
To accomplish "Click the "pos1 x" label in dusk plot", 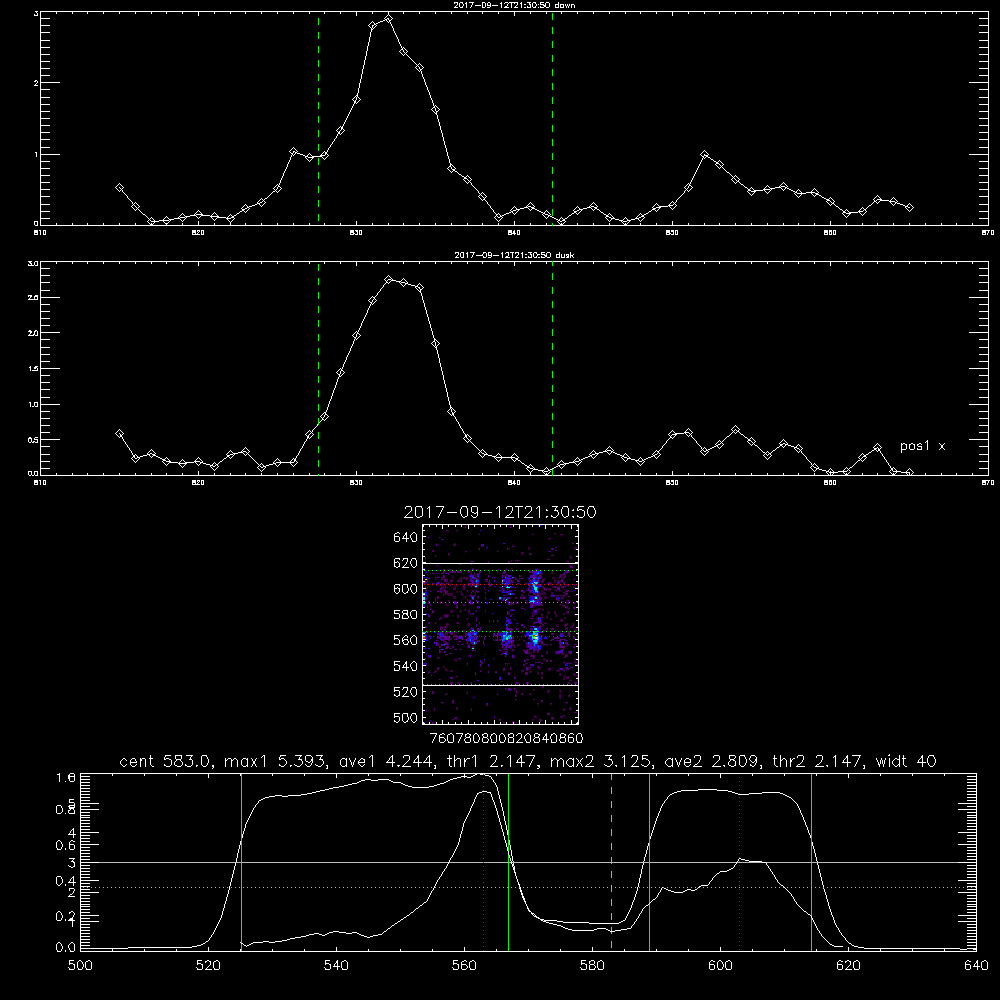I will tap(922, 446).
